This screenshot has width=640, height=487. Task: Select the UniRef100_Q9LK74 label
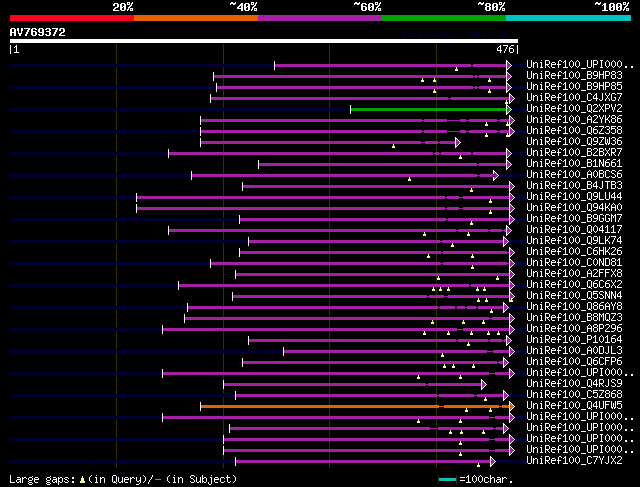pos(574,241)
